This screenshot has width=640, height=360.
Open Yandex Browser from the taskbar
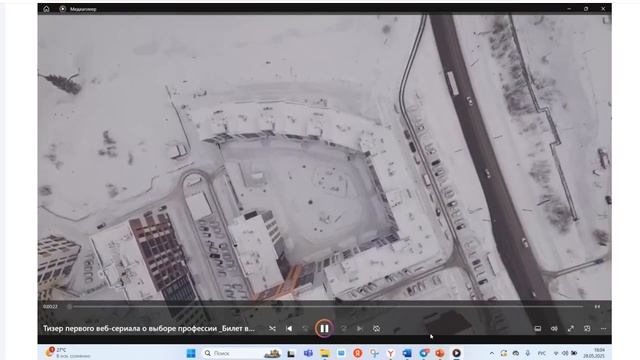pyautogui.click(x=391, y=353)
